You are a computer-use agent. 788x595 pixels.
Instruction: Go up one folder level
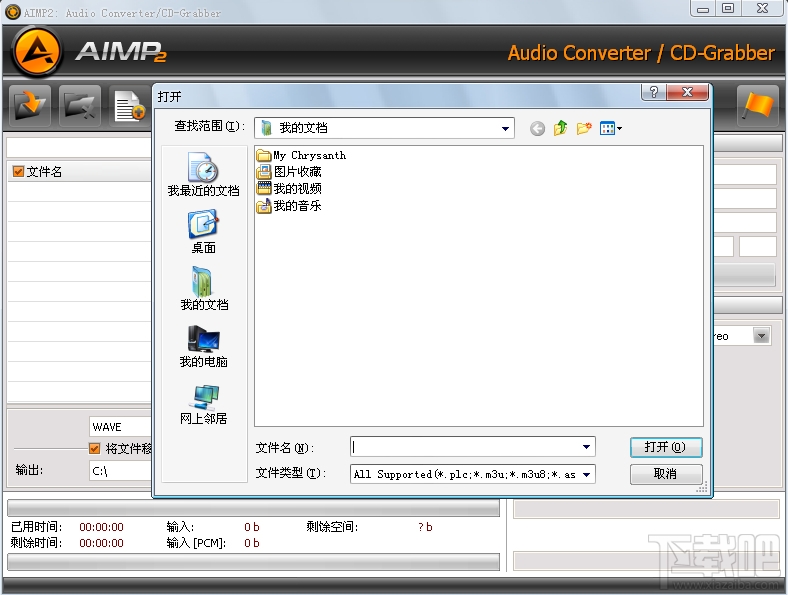click(x=560, y=128)
